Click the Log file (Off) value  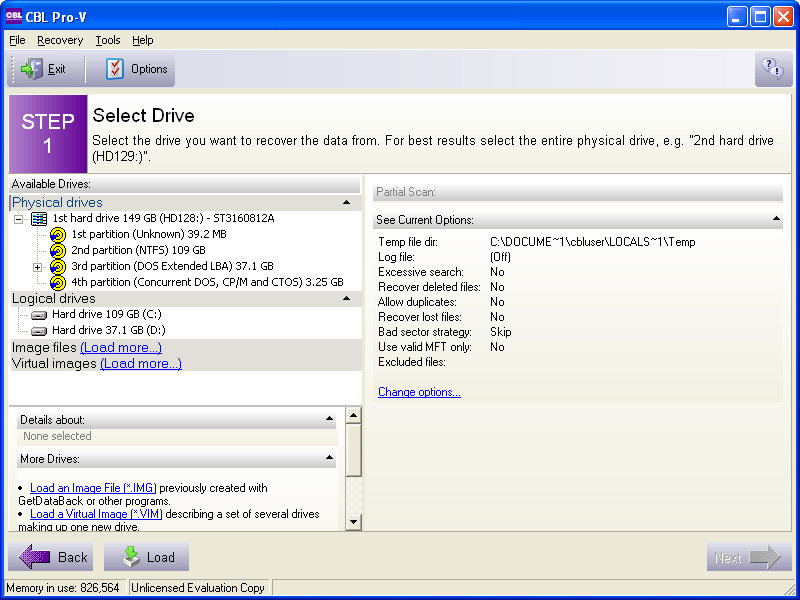point(500,257)
